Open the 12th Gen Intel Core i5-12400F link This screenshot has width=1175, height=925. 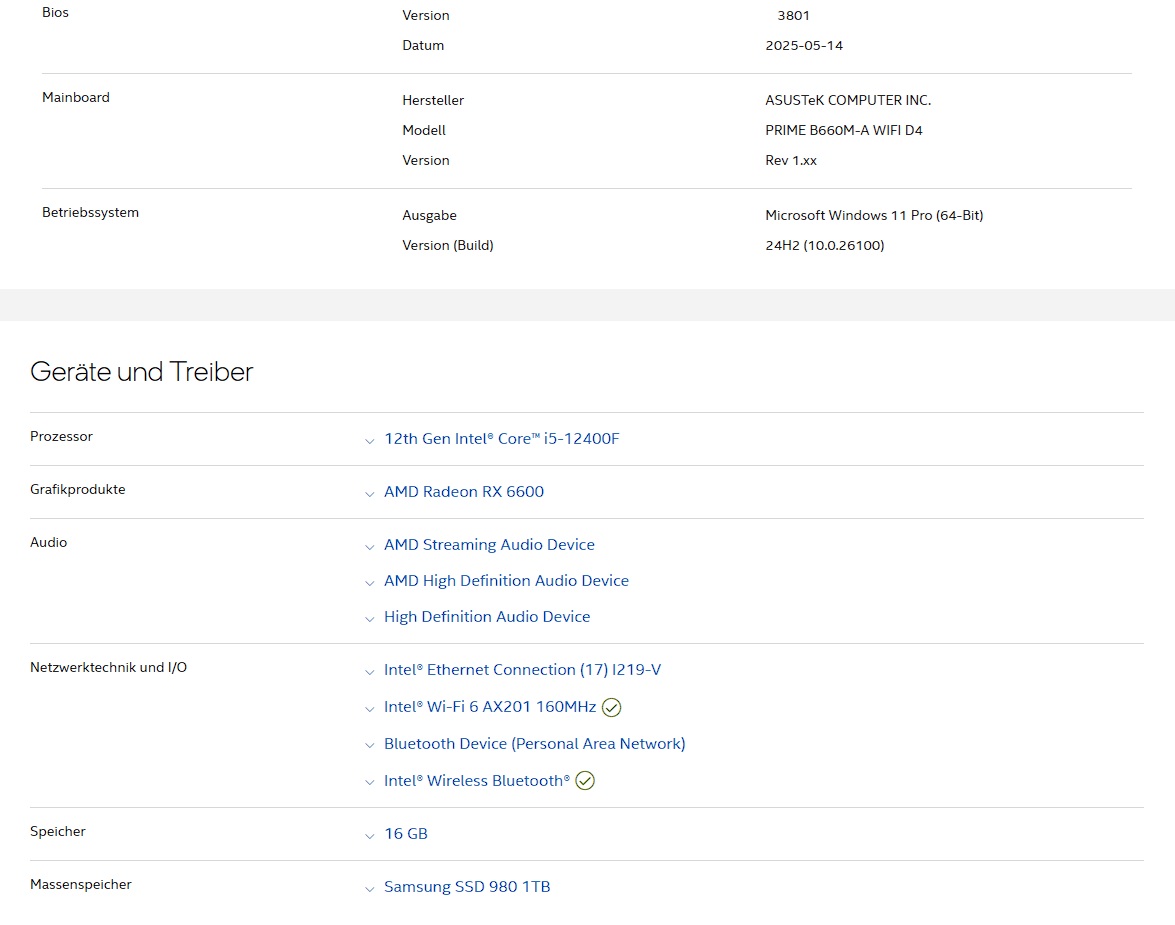click(502, 439)
